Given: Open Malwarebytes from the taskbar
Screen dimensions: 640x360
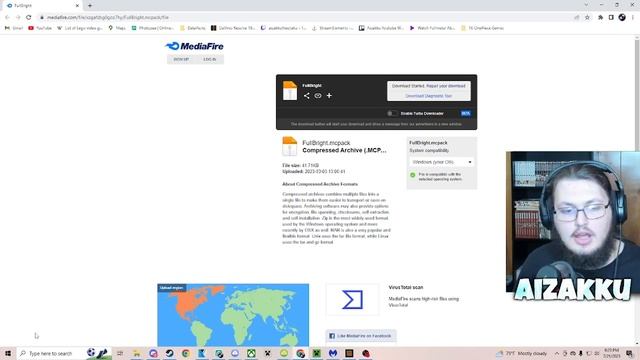Looking at the screenshot, I should point(333,353).
